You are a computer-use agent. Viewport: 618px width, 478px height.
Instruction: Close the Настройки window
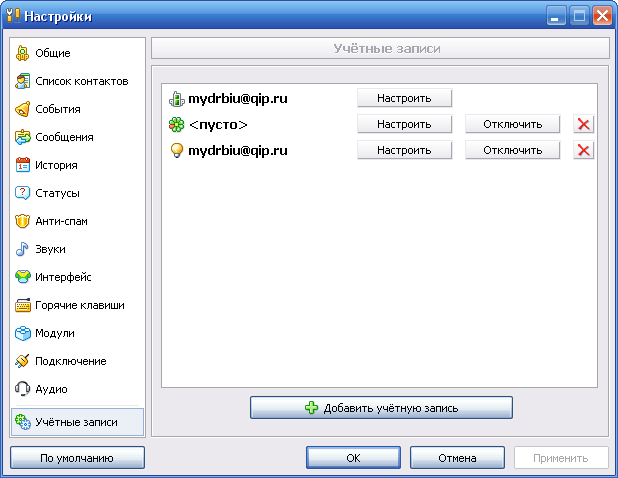(x=602, y=16)
